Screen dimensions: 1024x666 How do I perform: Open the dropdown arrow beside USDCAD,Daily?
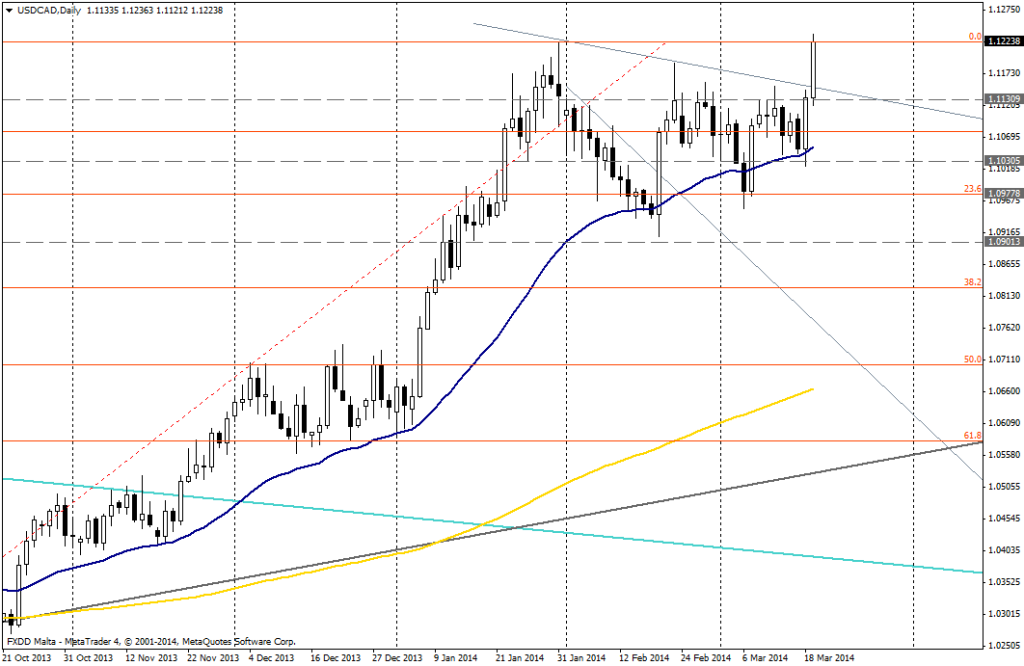pyautogui.click(x=9, y=9)
